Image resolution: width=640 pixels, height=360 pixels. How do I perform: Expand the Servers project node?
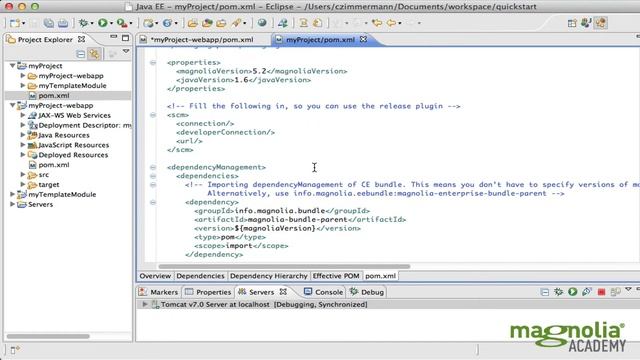click(x=13, y=204)
